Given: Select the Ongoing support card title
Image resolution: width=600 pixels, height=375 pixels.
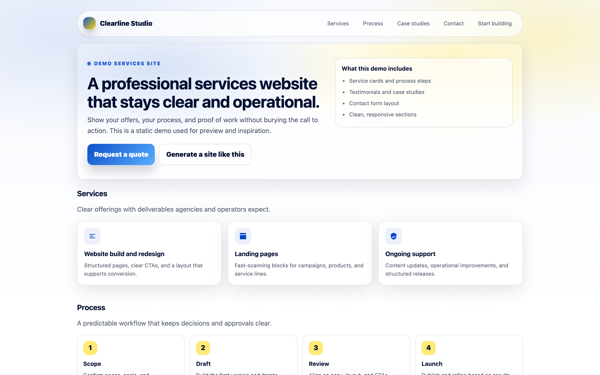Looking at the screenshot, I should point(410,254).
